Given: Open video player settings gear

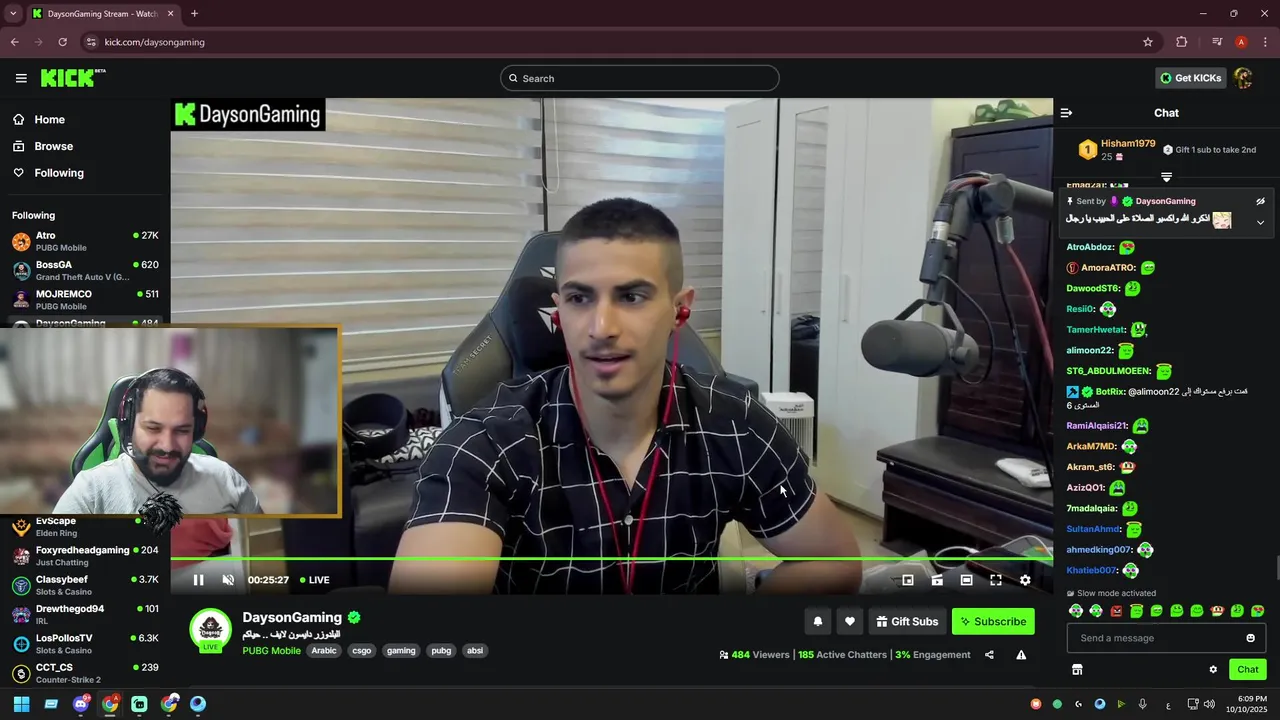Looking at the screenshot, I should pos(1025,580).
